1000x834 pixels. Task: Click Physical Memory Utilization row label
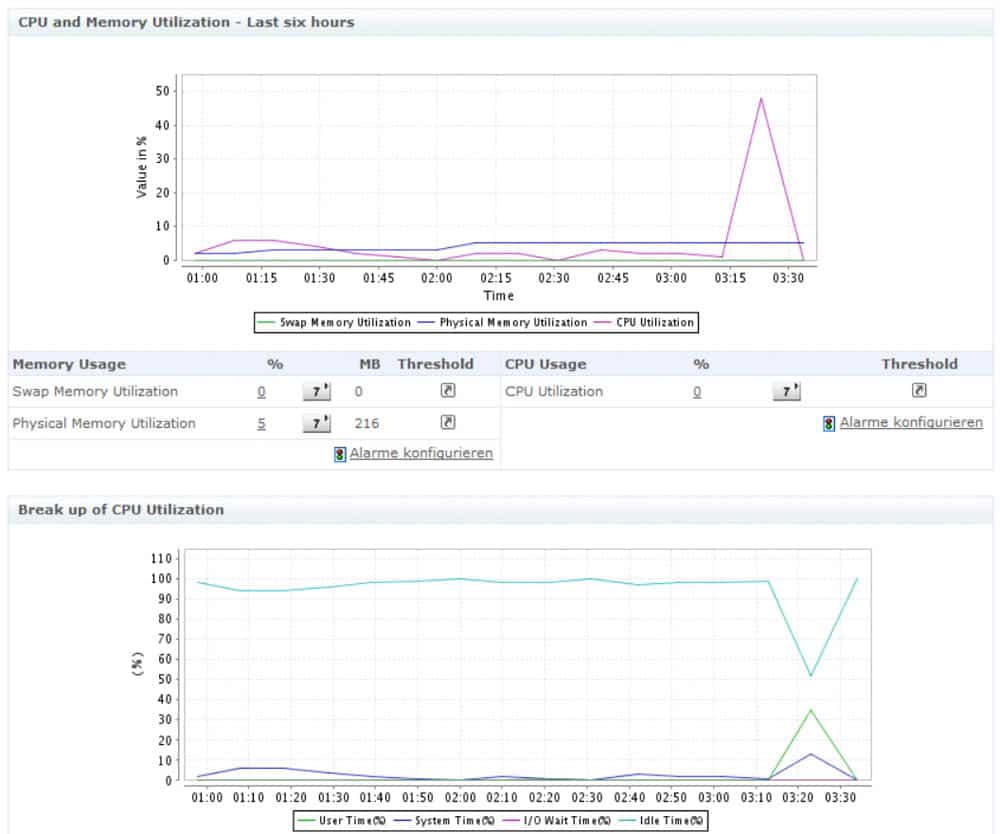[x=104, y=423]
